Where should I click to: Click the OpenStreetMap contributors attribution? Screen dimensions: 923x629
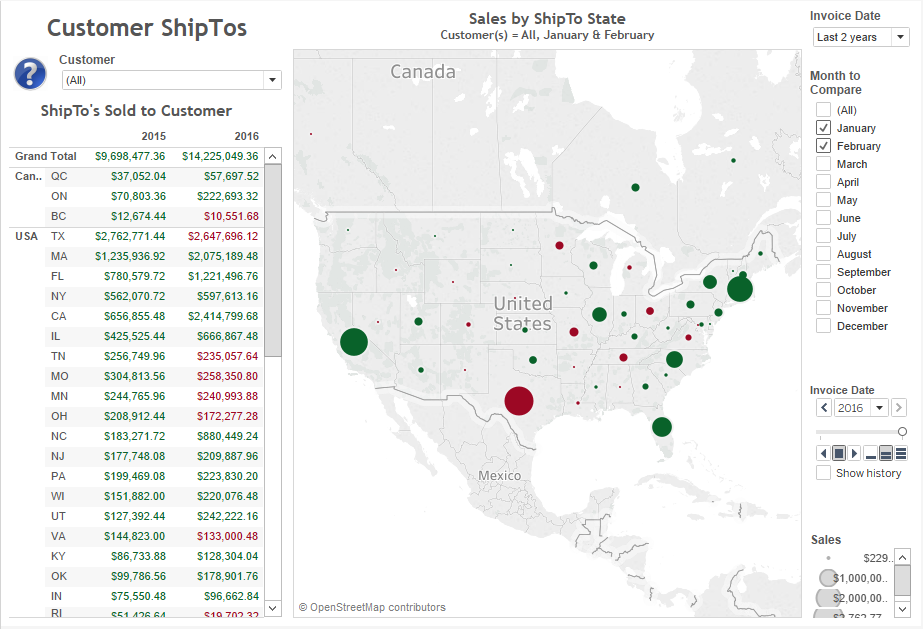[372, 607]
